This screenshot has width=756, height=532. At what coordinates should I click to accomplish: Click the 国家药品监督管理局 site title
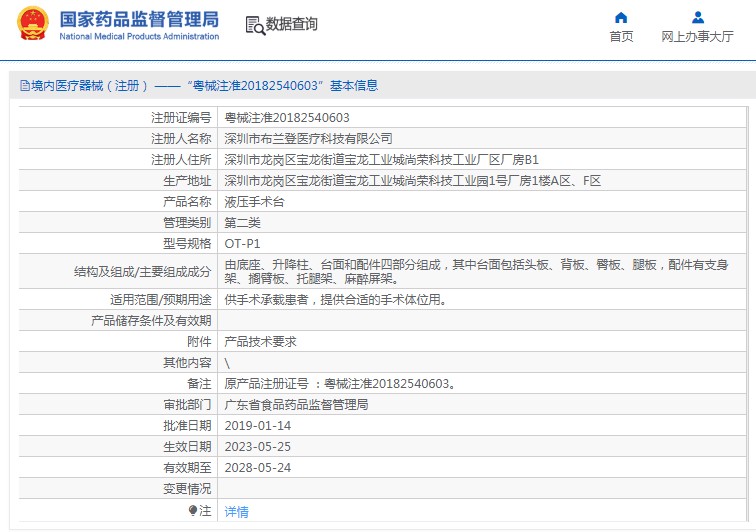tap(139, 18)
